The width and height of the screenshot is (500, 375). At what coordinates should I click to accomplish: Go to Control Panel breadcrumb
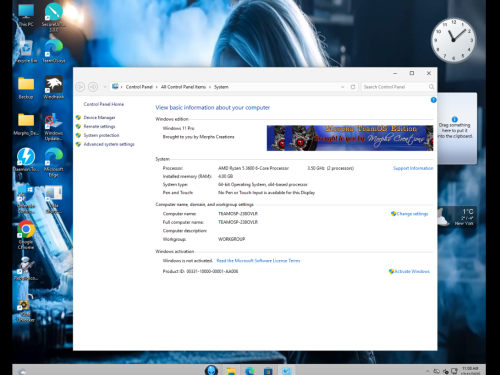[x=139, y=87]
